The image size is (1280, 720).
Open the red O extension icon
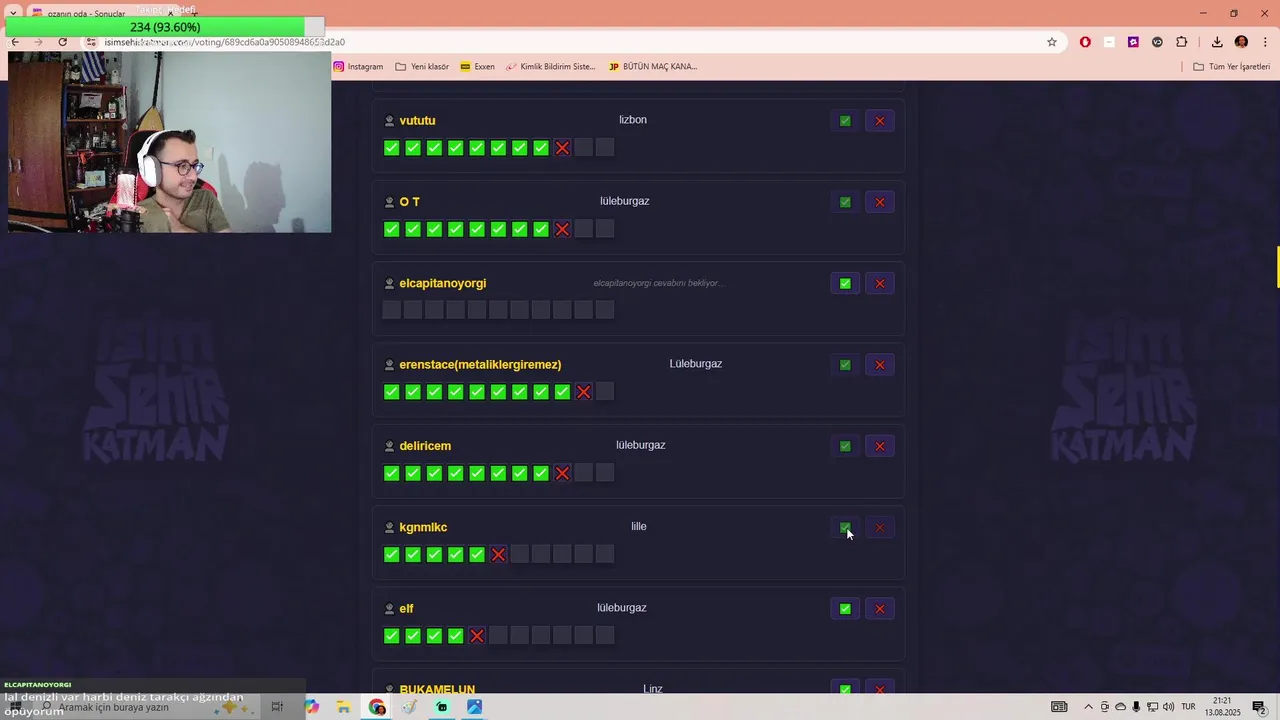[x=1085, y=42]
